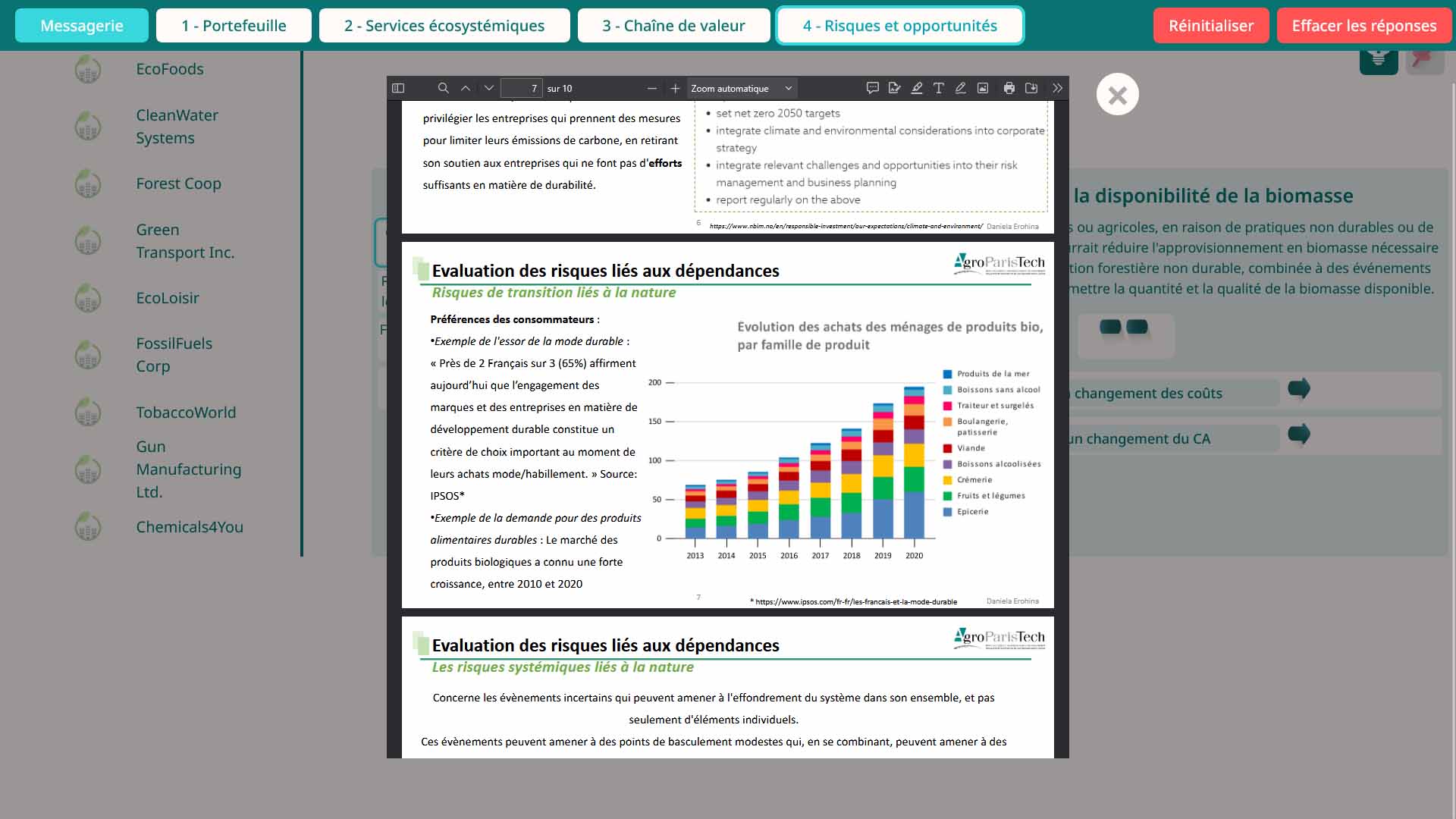Switch to the 1 - Portefeuille tab
Viewport: 1456px width, 819px height.
pos(234,26)
